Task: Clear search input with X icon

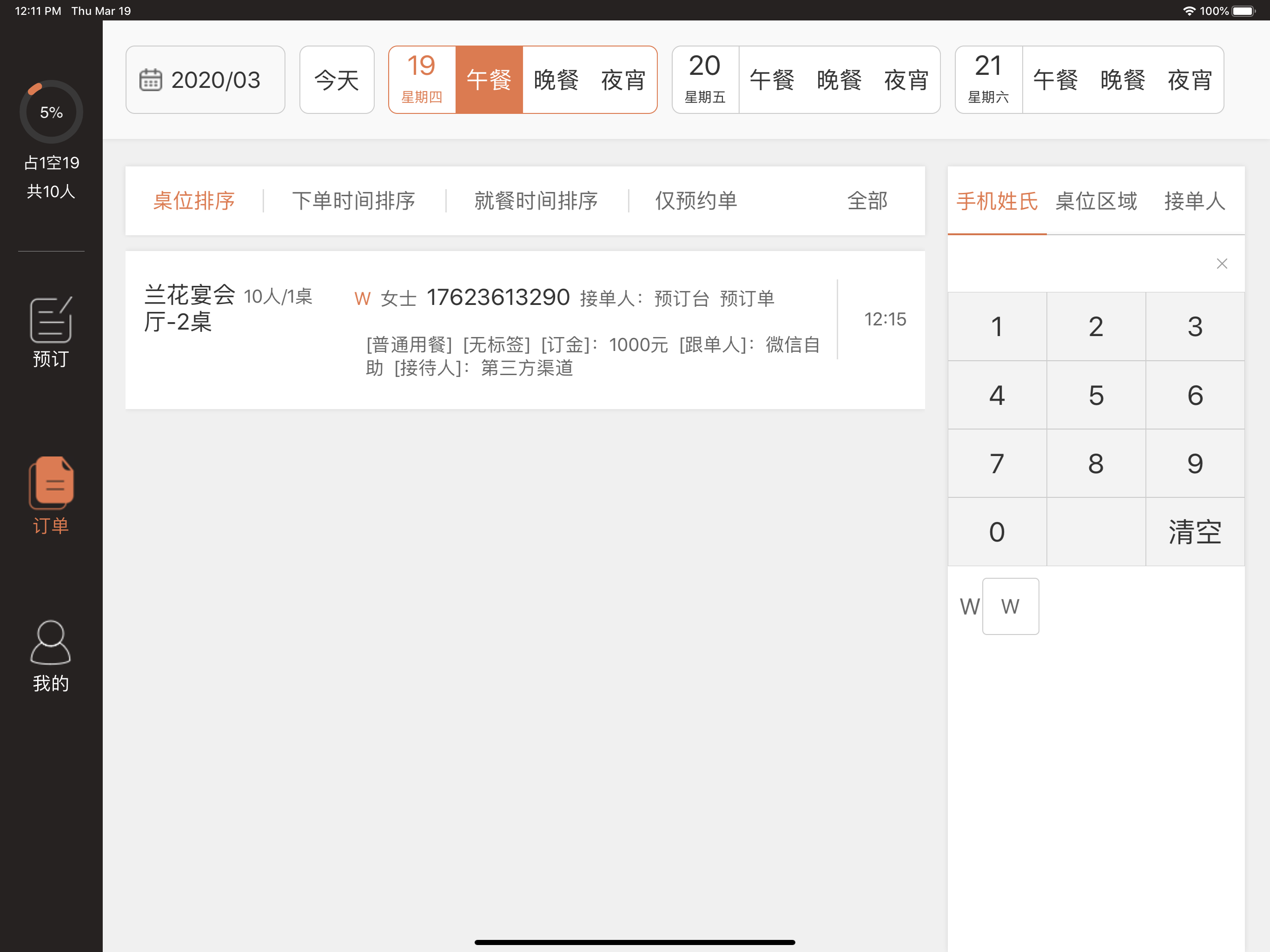Action: 1221,264
